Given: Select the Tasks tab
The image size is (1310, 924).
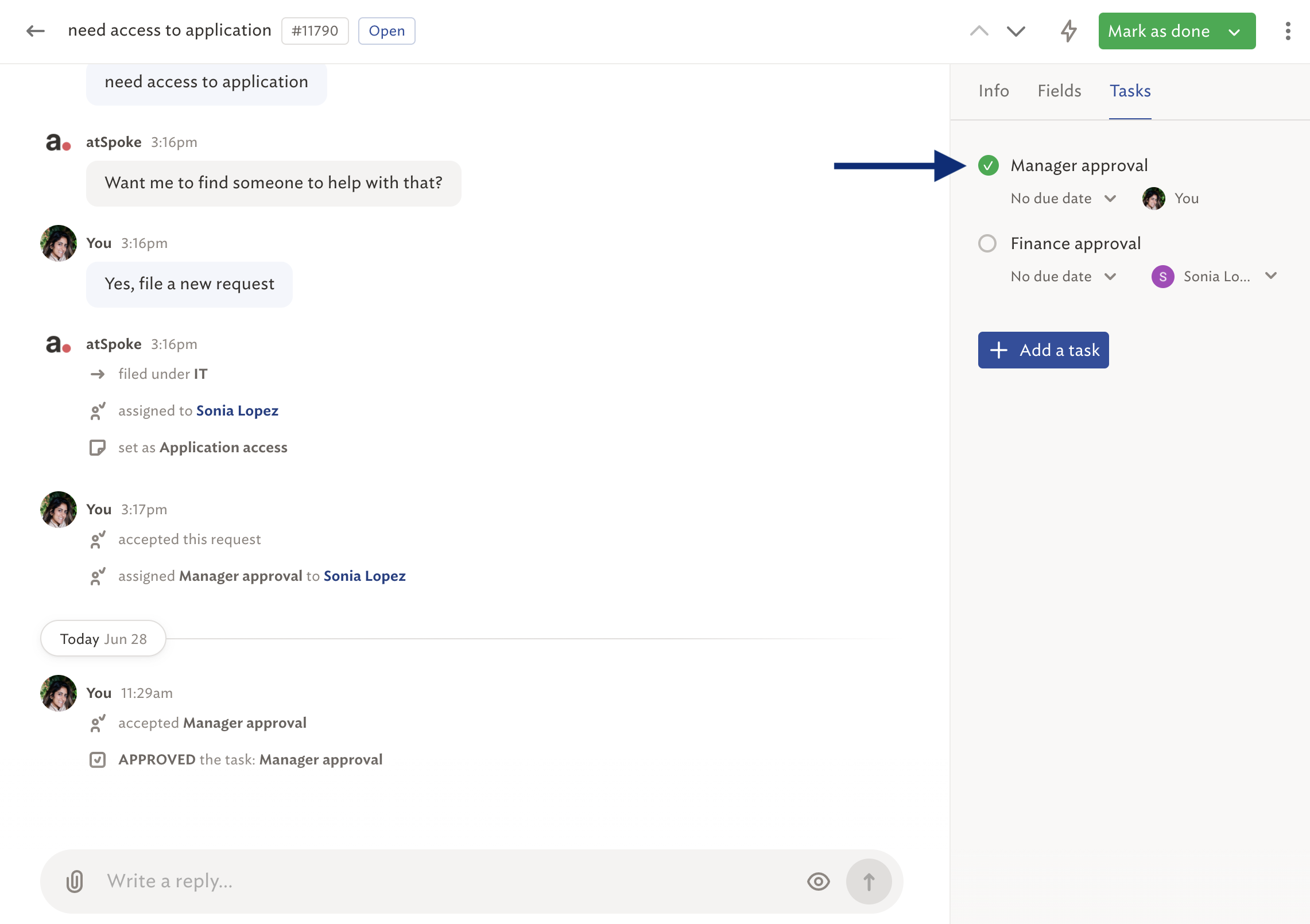Looking at the screenshot, I should coord(1130,91).
